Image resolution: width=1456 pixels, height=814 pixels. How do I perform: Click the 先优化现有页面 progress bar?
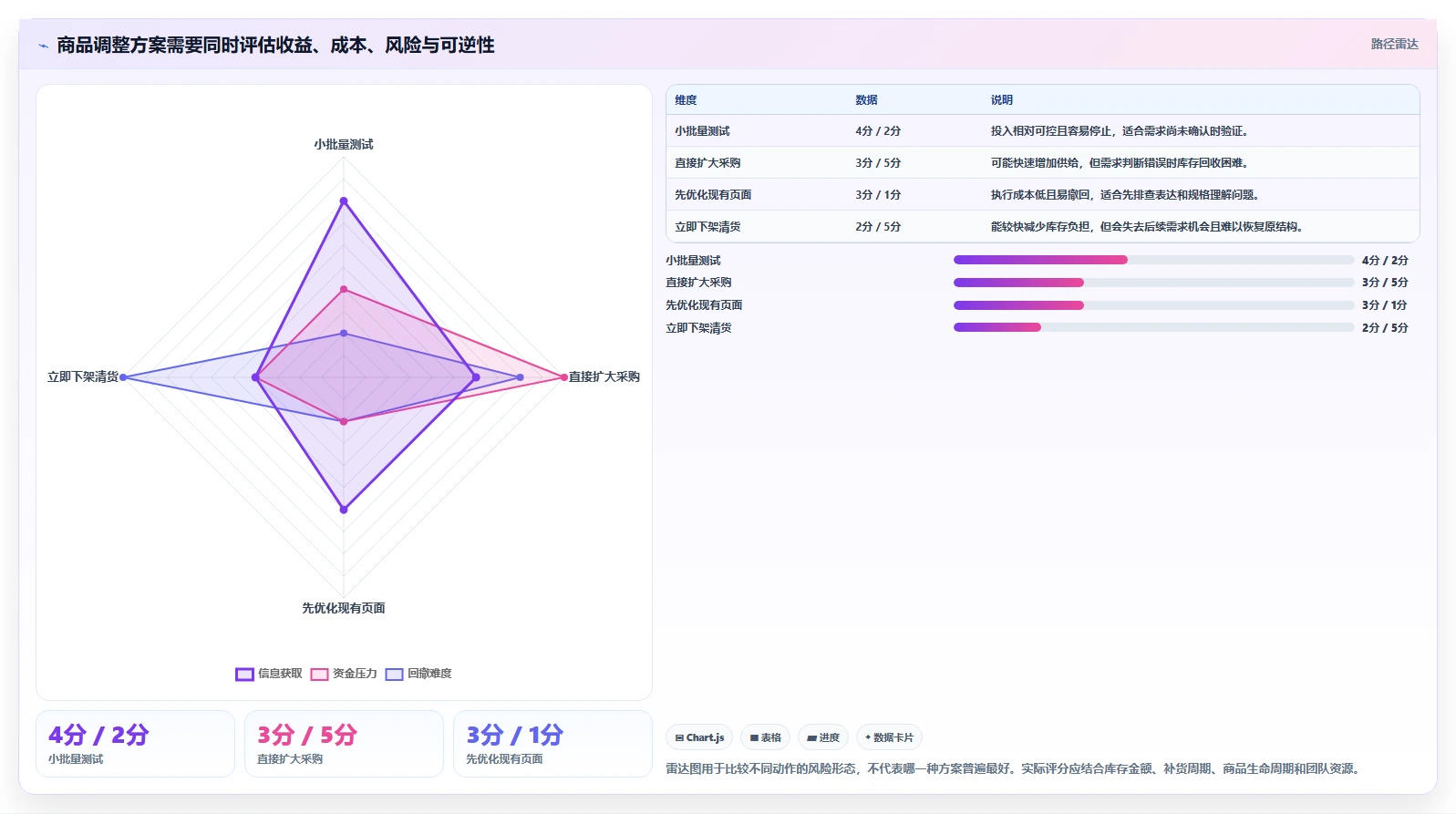(x=1153, y=305)
